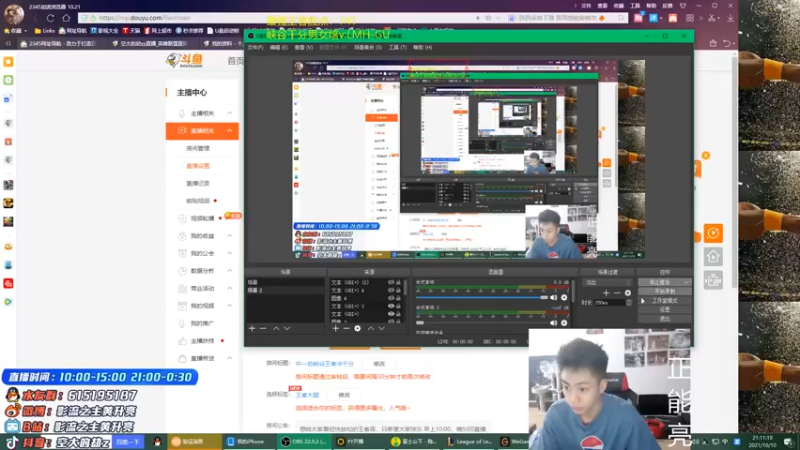Select 场景 2 in the scenes list

[x=285, y=290]
